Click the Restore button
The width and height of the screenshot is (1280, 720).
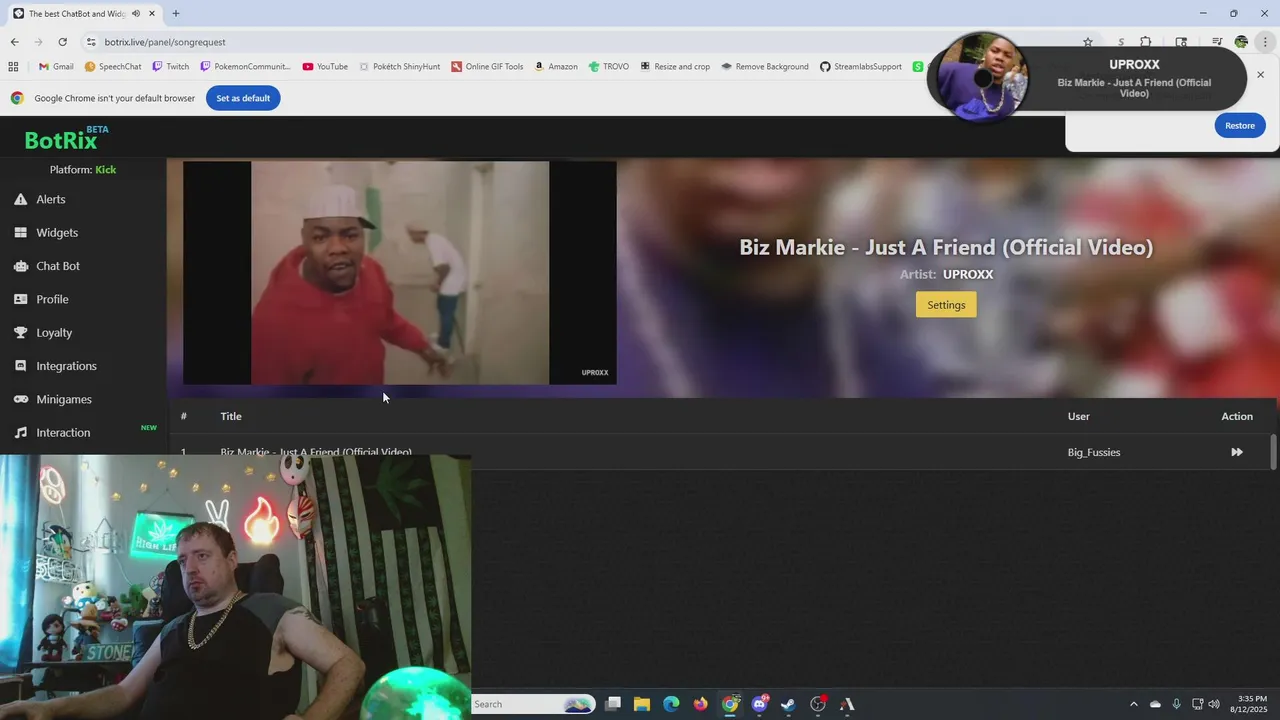(x=1240, y=125)
